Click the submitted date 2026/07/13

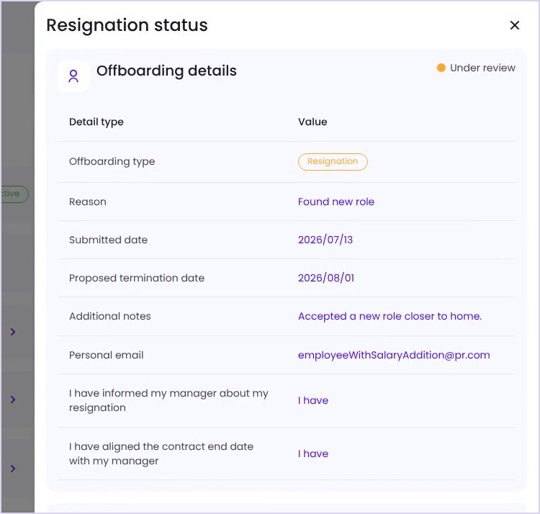point(325,240)
